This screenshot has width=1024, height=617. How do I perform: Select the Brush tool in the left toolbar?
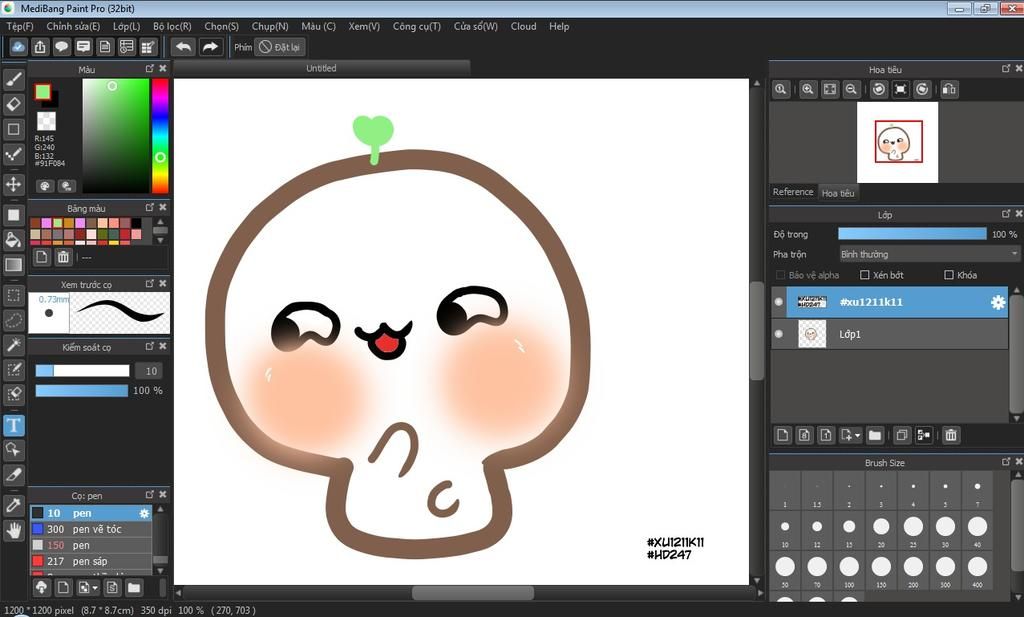14,80
